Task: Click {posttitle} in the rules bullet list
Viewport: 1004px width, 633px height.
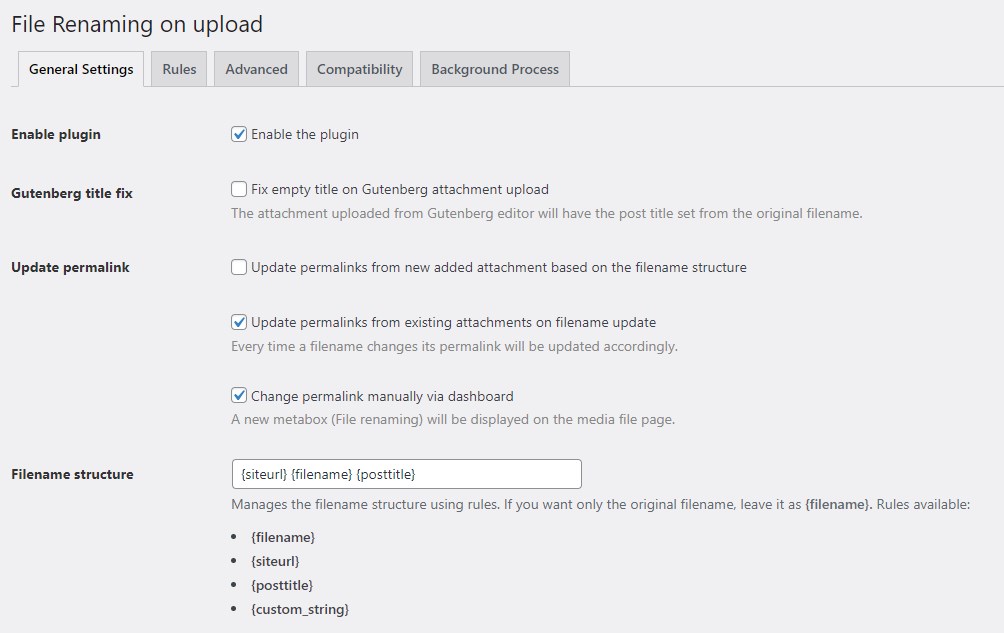Action: (282, 585)
